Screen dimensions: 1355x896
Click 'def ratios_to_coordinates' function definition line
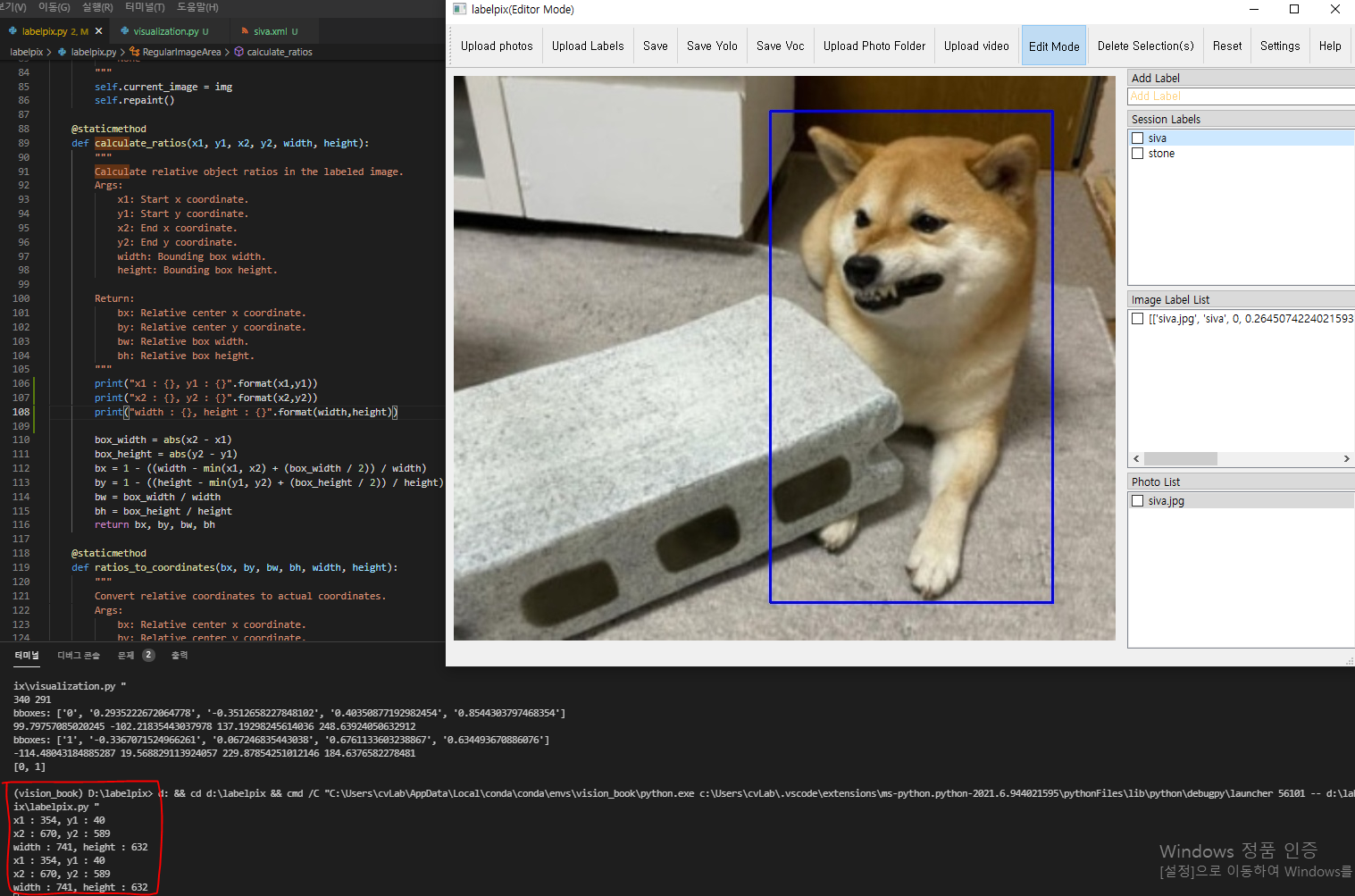pos(235,567)
